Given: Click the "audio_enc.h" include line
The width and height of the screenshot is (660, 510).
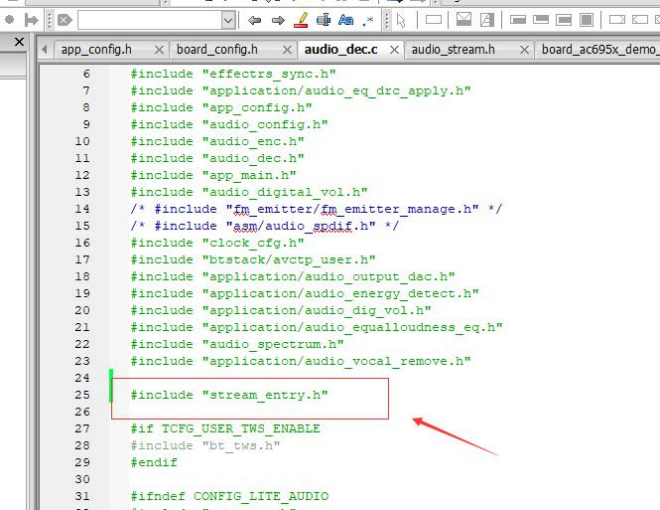Looking at the screenshot, I should [217, 141].
